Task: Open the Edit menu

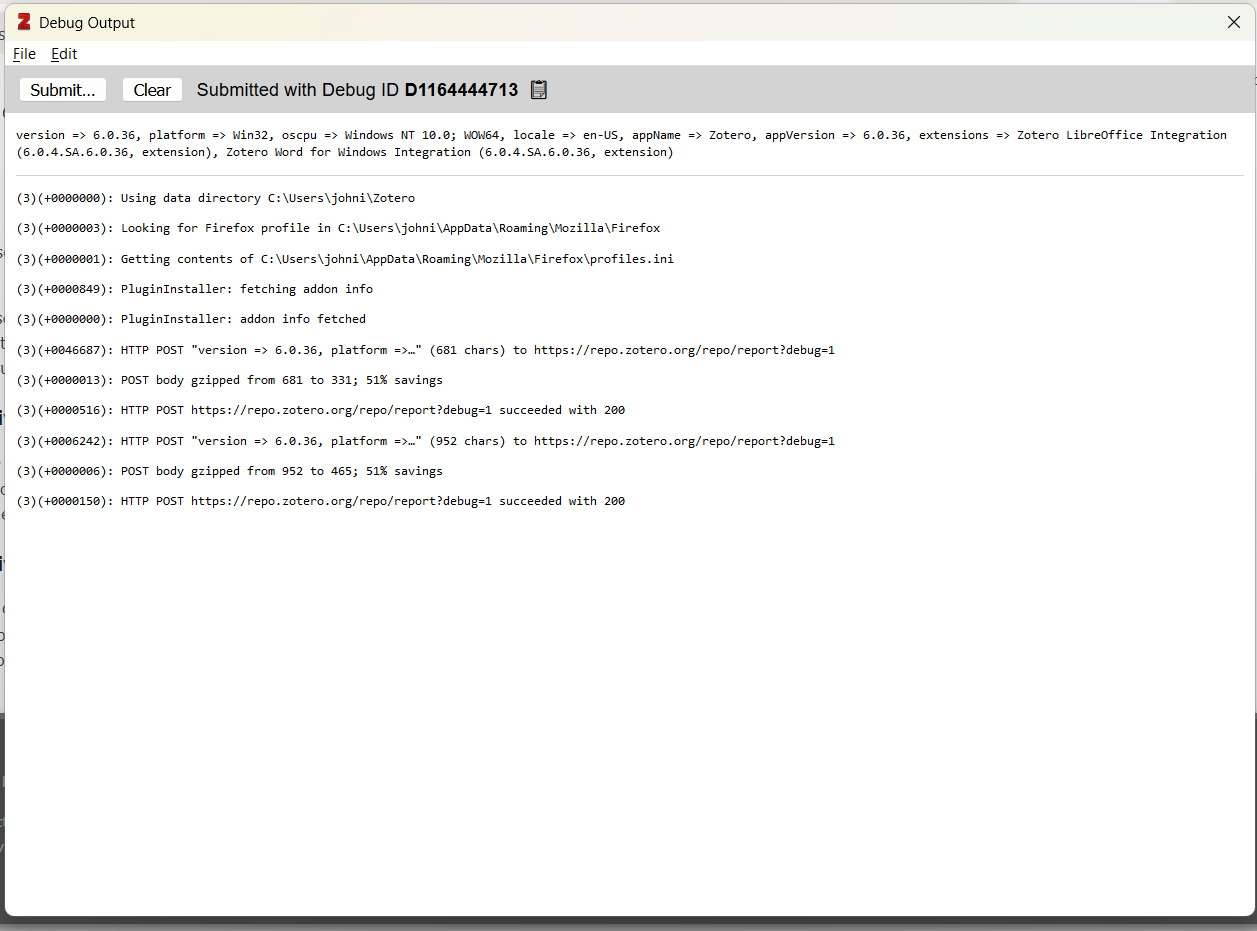Action: [x=64, y=54]
